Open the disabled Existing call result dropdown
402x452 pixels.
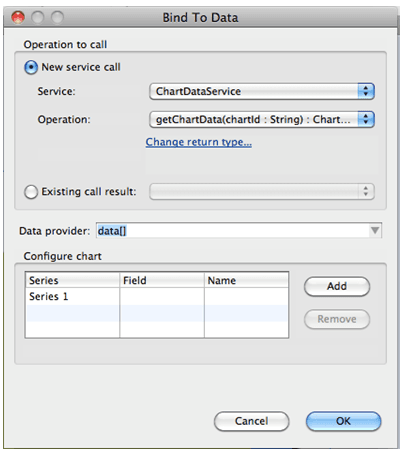coord(262,192)
